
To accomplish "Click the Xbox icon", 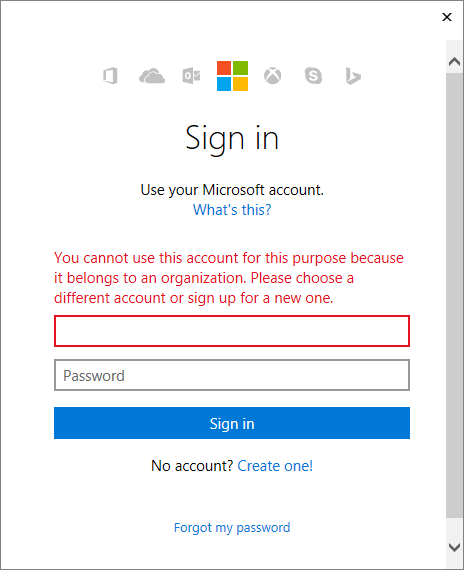I will pos(272,76).
